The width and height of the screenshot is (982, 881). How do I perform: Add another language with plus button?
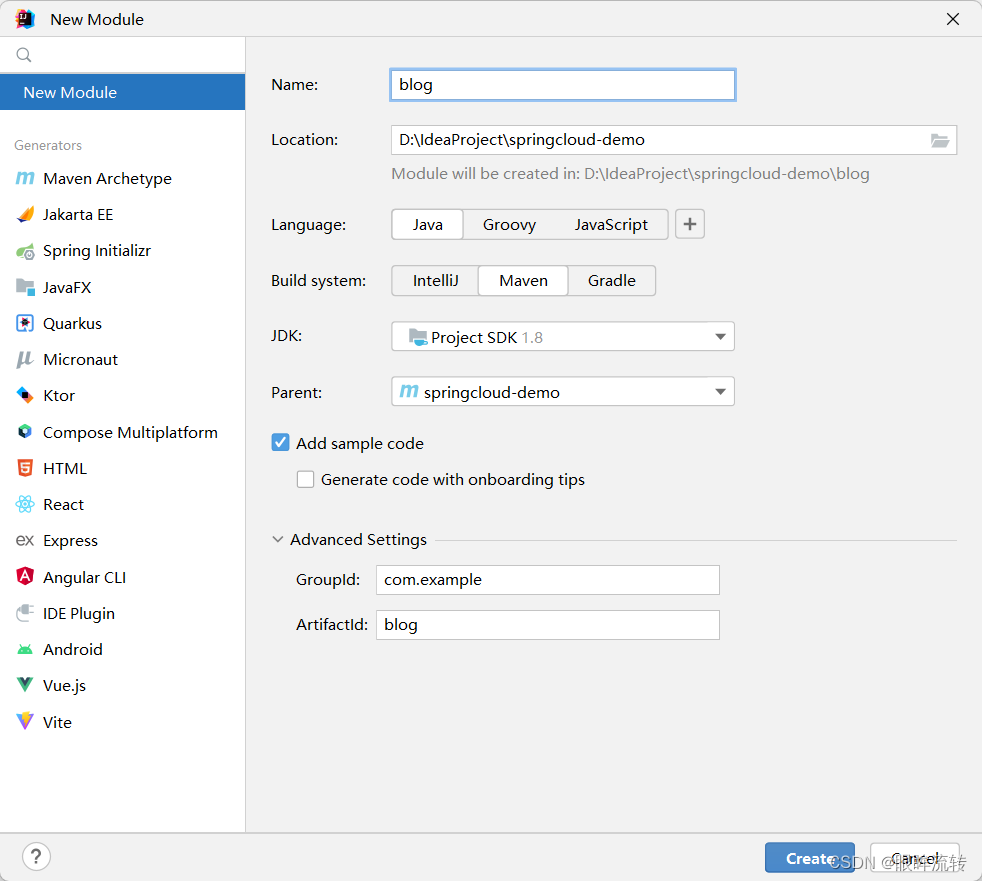pos(690,224)
